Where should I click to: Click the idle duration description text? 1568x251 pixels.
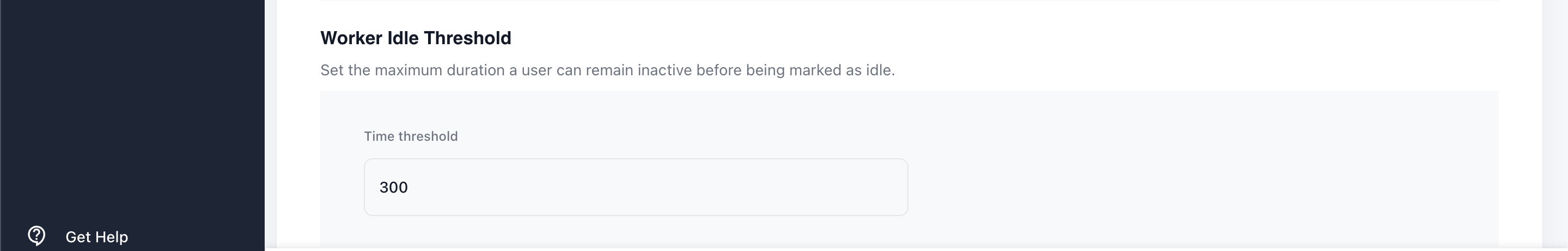[x=607, y=71]
